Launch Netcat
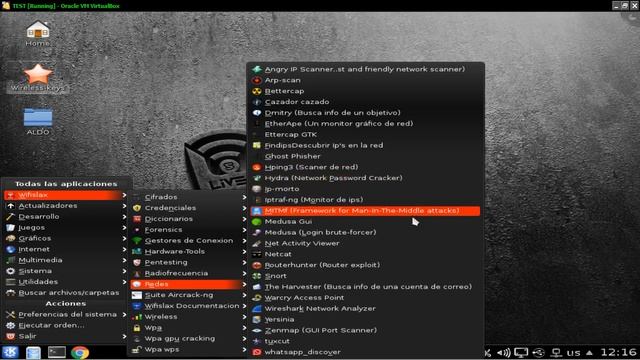640x360 pixels. [x=365, y=254]
